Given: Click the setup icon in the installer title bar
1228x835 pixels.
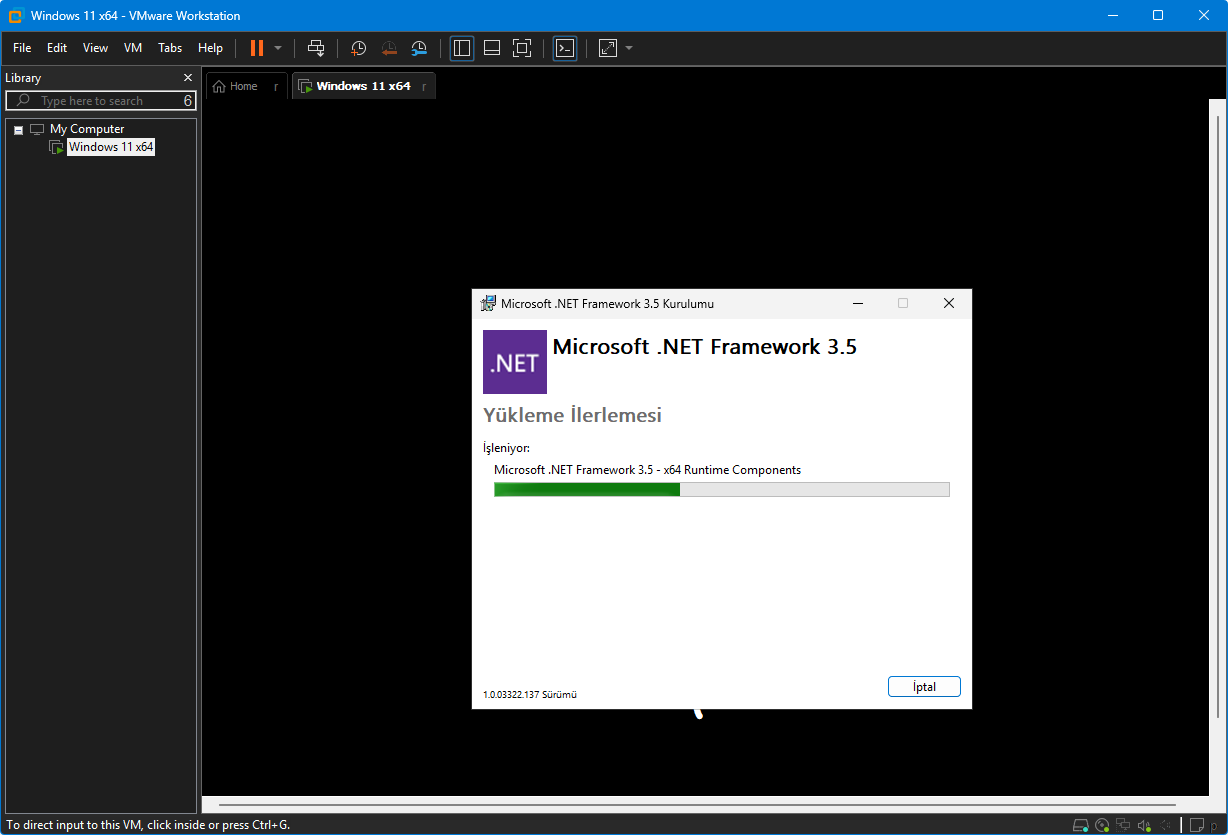Looking at the screenshot, I should click(488, 304).
